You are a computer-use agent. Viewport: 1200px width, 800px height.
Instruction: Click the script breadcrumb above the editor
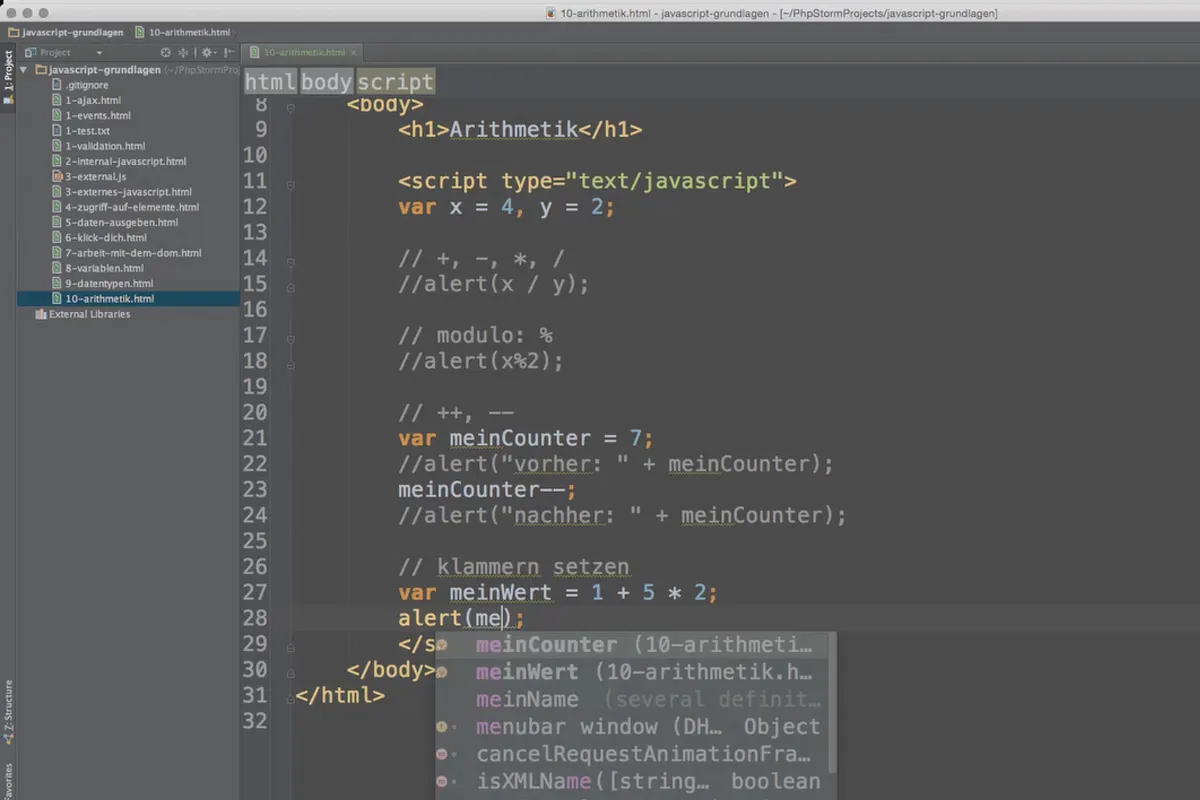click(396, 82)
